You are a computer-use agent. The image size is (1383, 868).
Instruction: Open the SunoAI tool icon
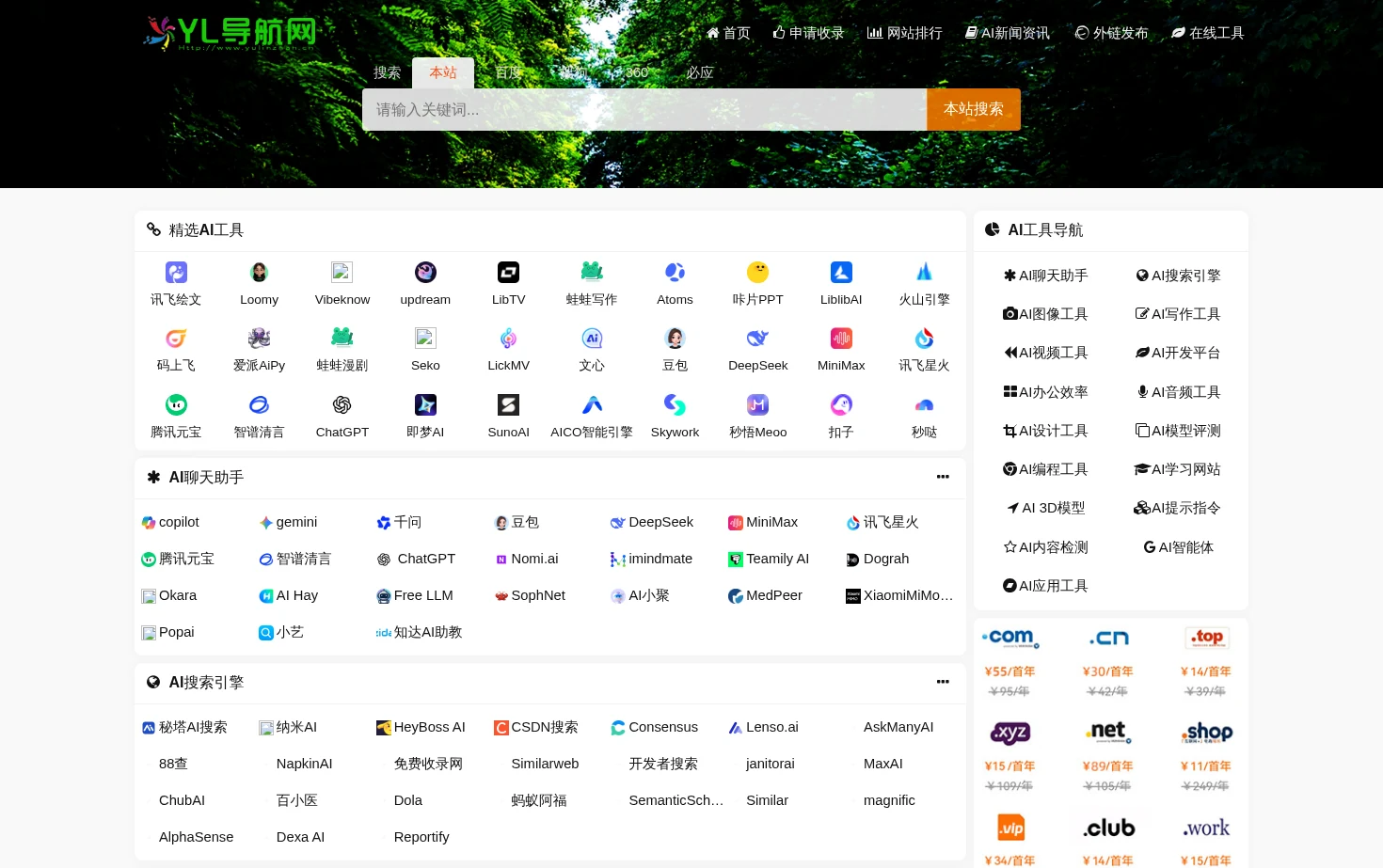[x=508, y=405]
